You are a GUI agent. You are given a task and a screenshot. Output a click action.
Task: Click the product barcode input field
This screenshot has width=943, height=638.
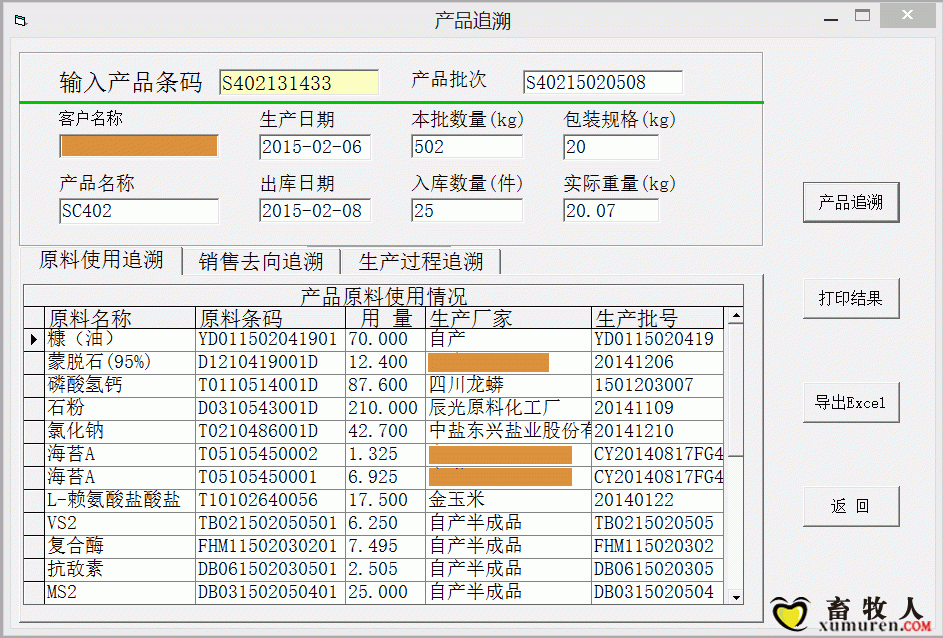point(299,83)
